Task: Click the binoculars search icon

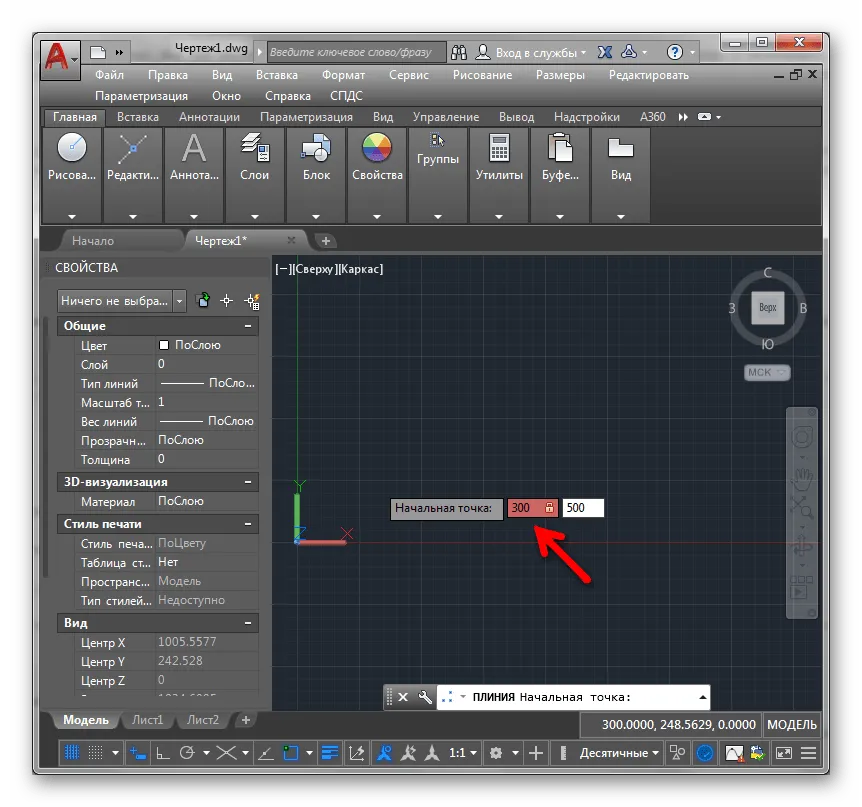Action: tap(458, 52)
